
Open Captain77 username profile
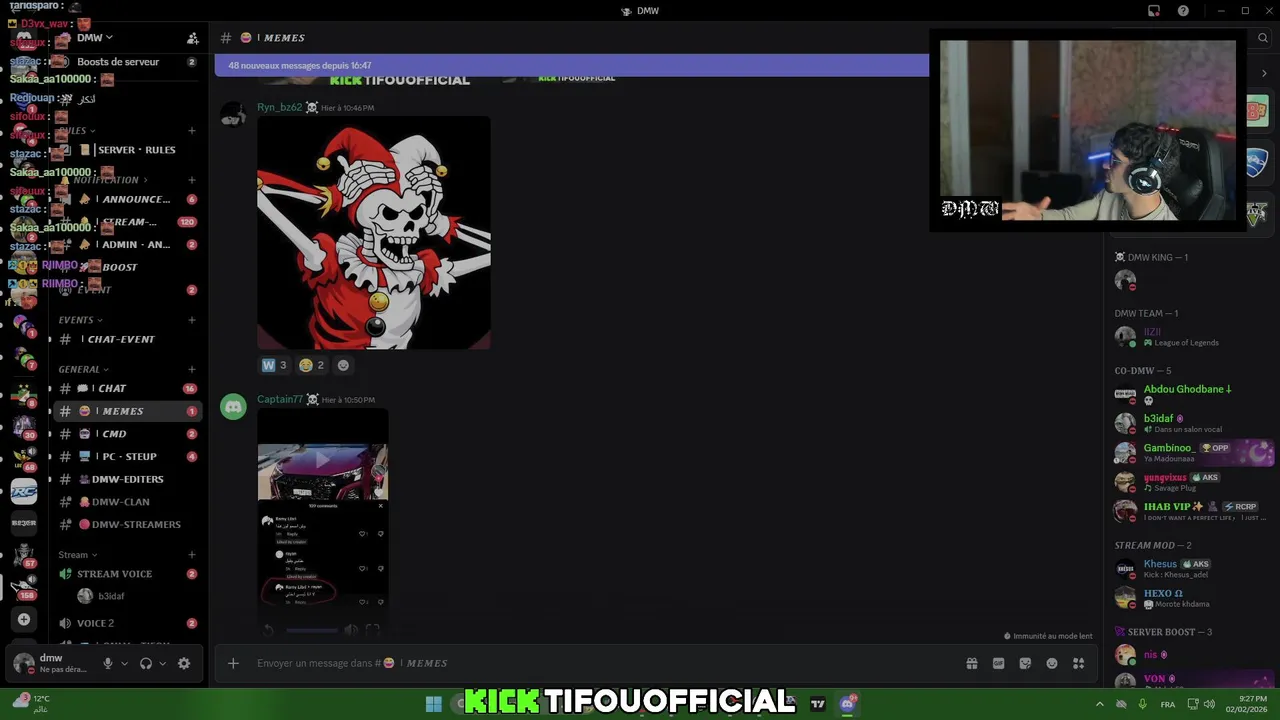(280, 399)
